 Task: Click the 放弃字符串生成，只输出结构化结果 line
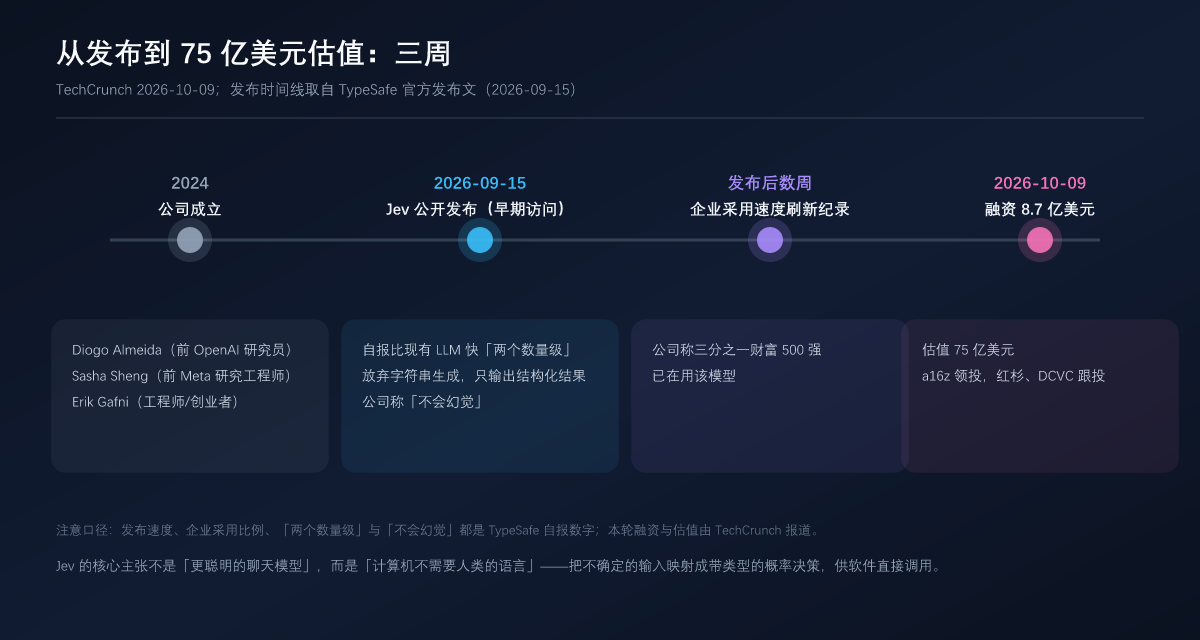coord(474,376)
